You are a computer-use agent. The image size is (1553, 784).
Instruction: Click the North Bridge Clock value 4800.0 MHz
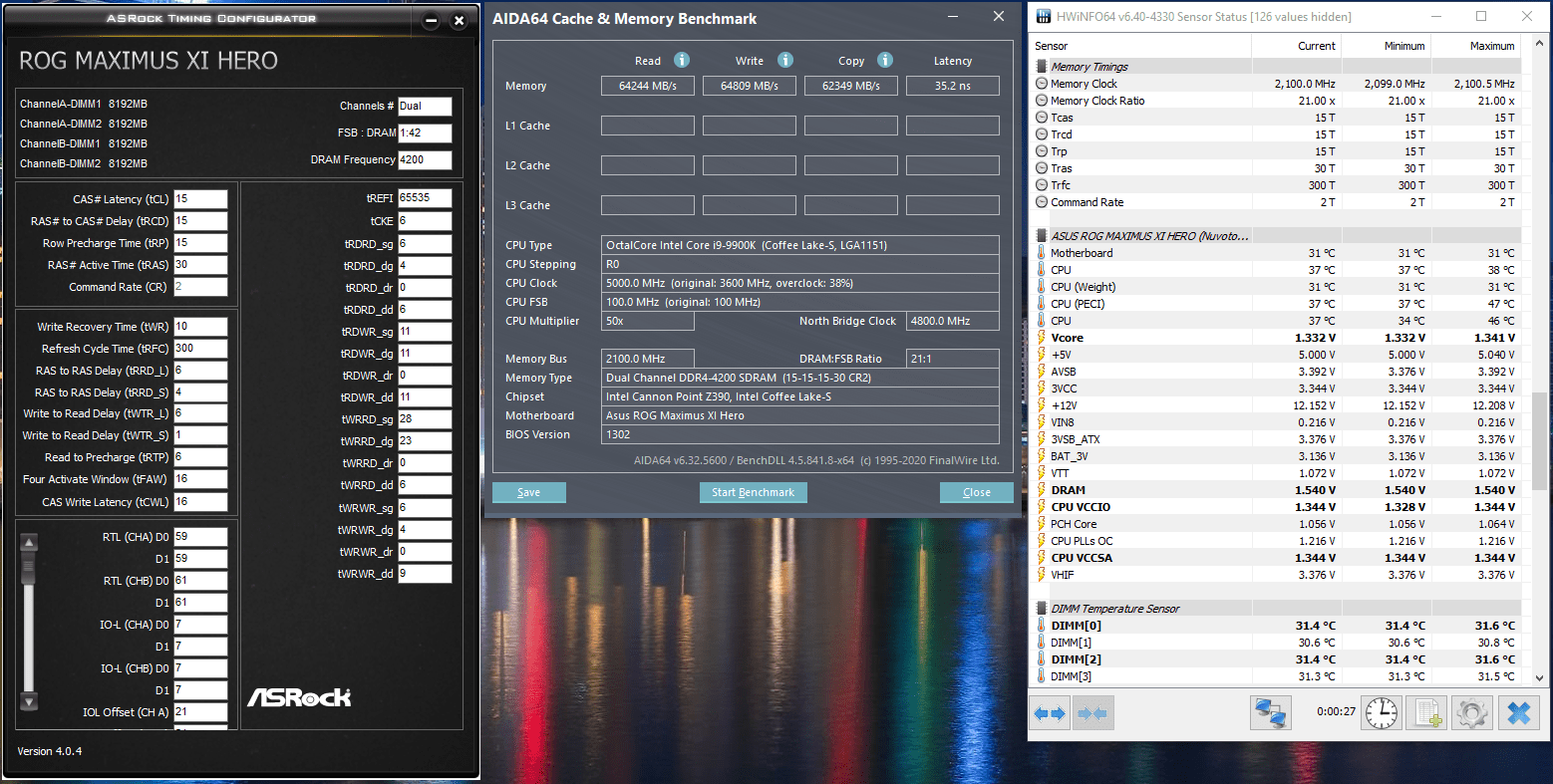click(953, 321)
